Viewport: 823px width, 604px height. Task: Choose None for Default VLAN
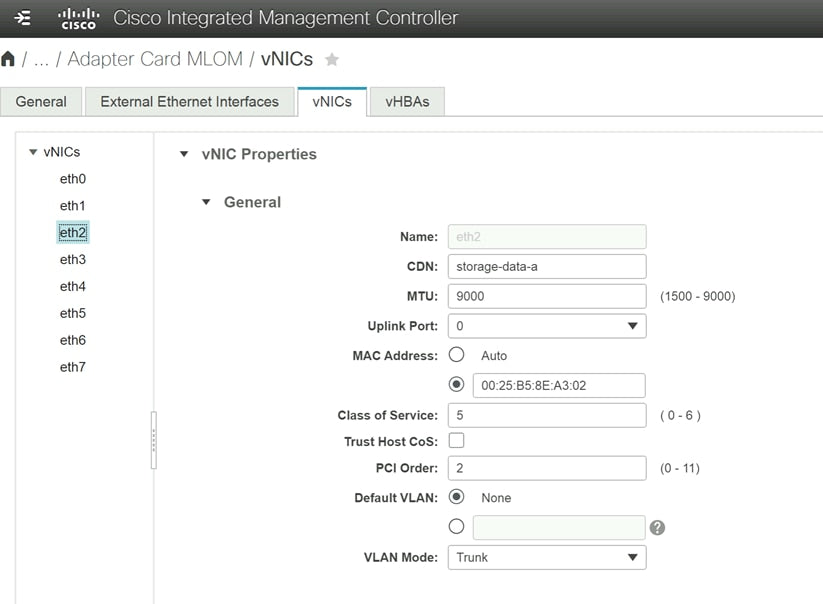(x=457, y=497)
